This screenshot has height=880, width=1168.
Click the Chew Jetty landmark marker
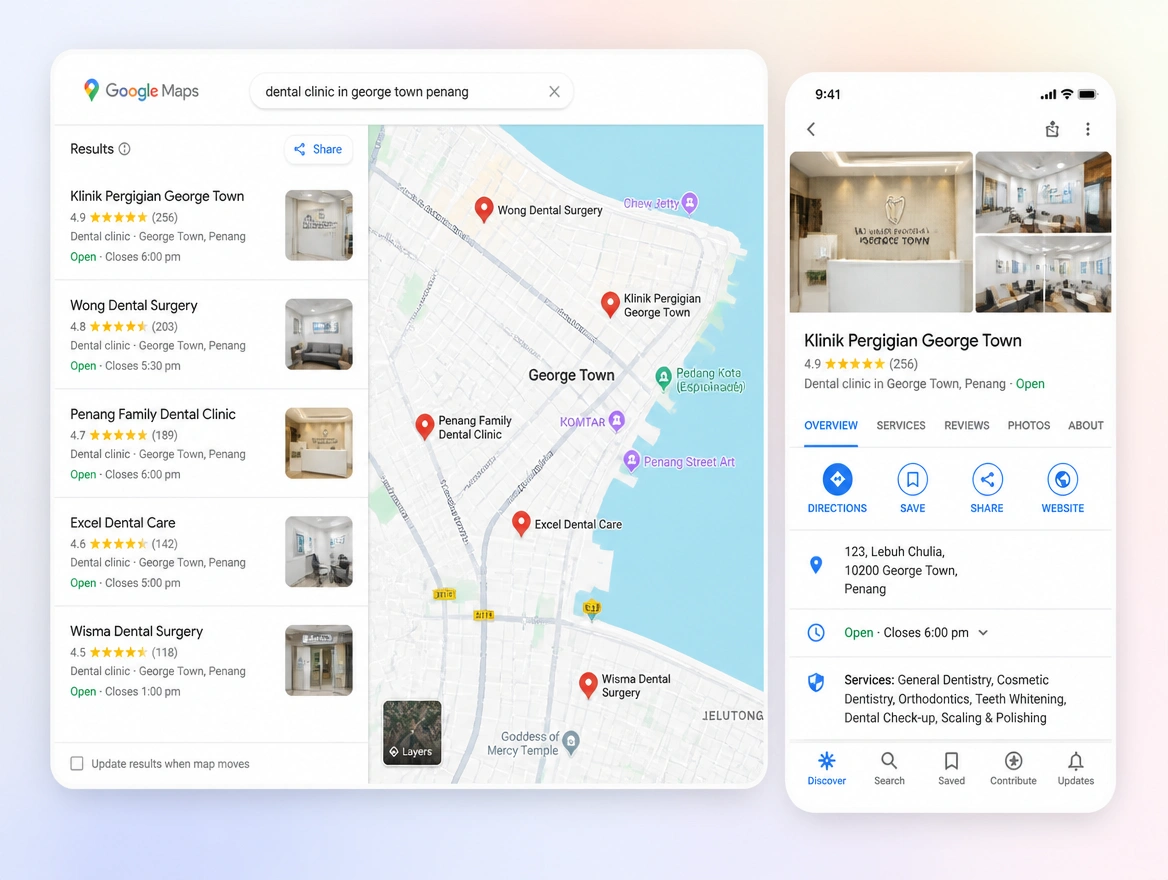(x=690, y=202)
